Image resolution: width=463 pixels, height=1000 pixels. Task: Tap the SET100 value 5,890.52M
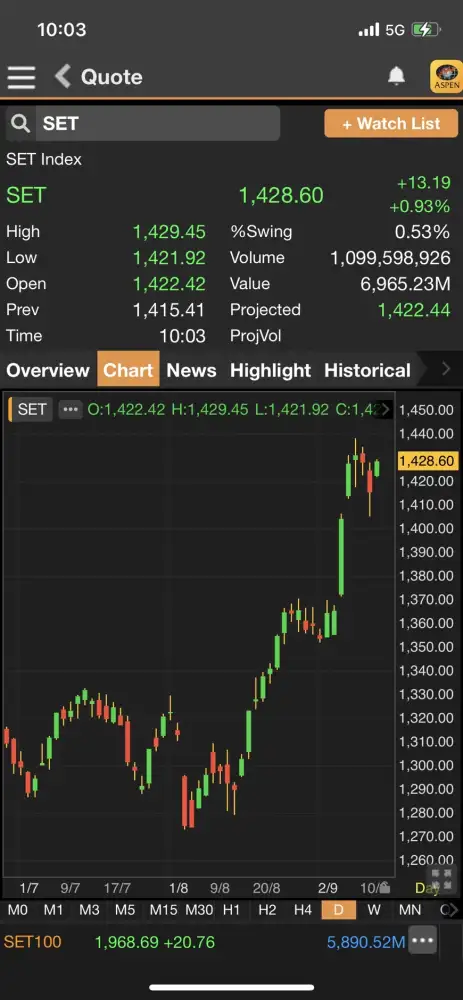(x=366, y=942)
